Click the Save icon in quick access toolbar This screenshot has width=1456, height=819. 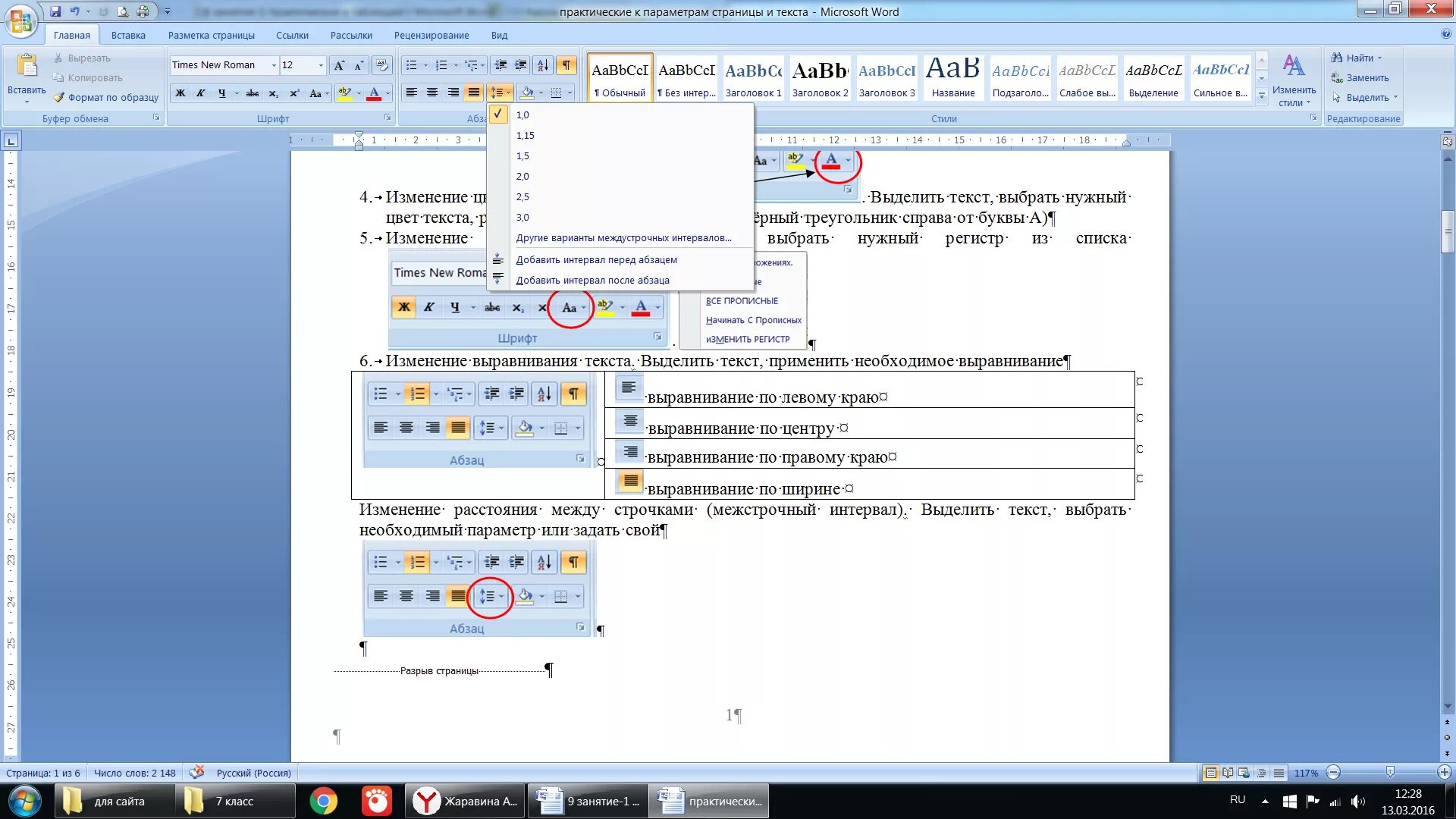tap(55, 11)
